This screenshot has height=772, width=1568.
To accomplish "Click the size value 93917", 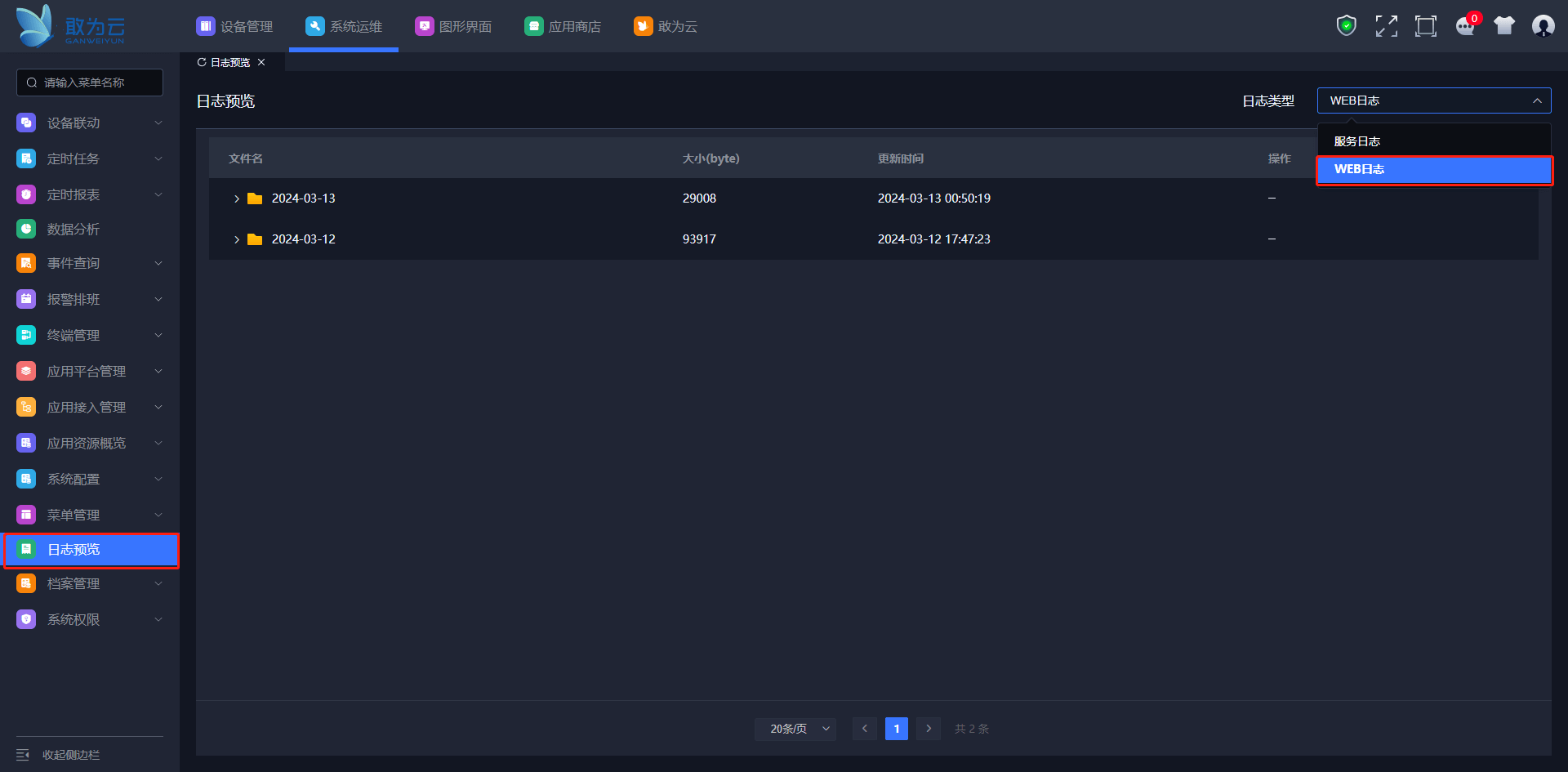I will [x=699, y=239].
